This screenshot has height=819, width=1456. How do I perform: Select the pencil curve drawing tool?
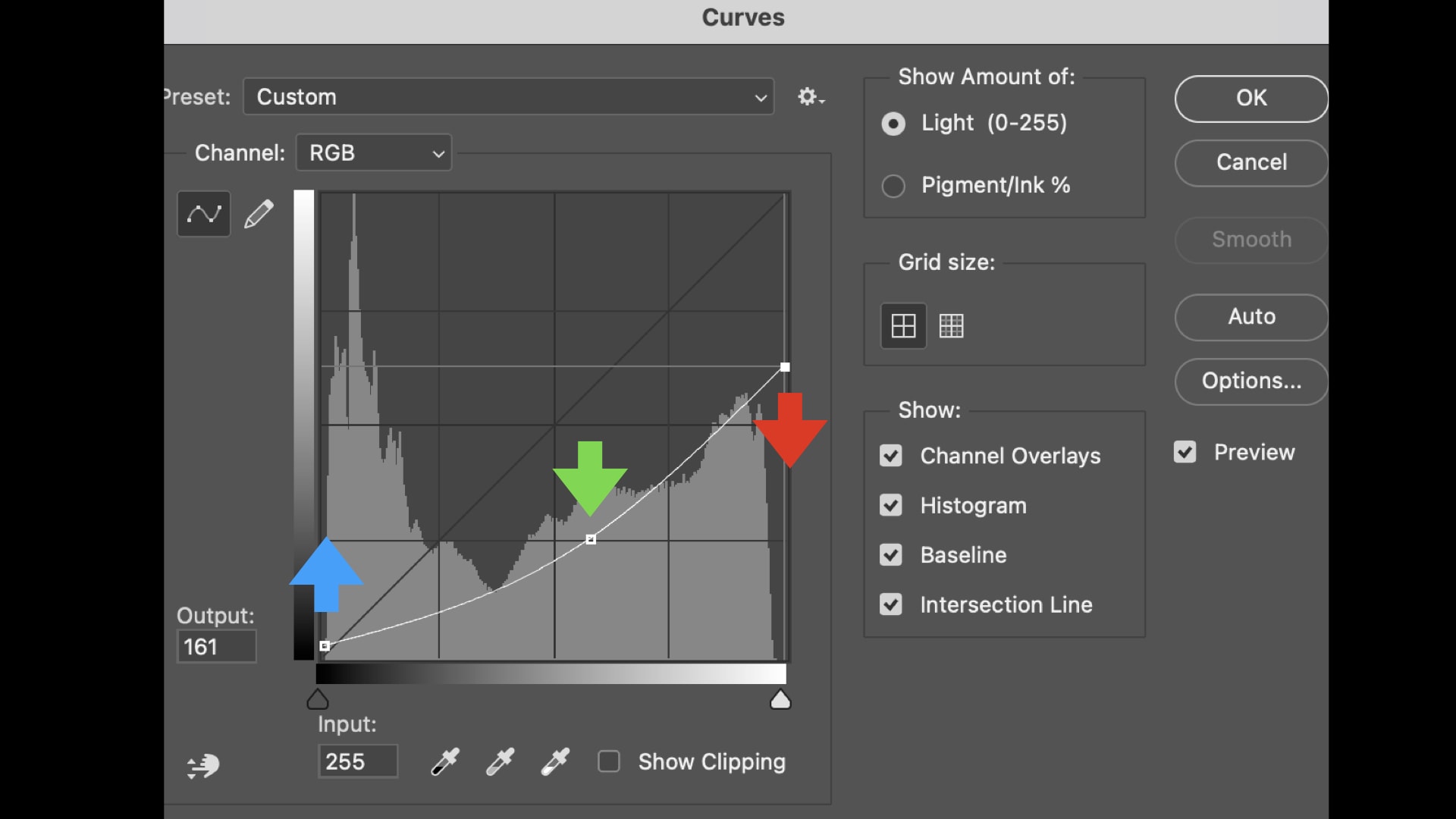(259, 214)
